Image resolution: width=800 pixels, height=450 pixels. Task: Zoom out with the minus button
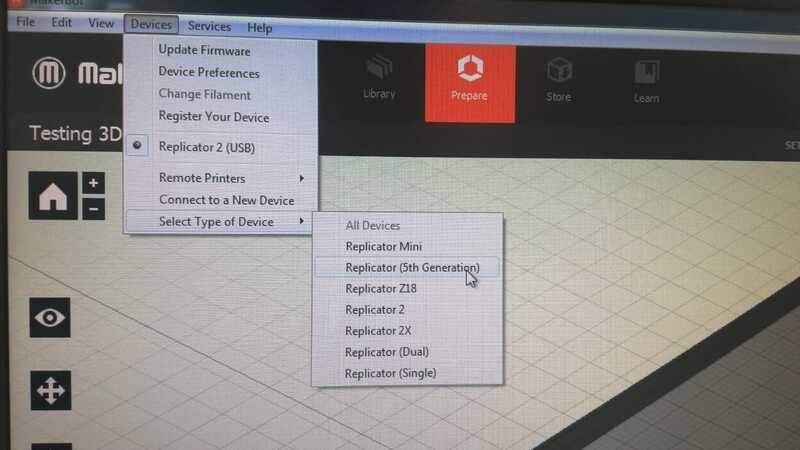tap(93, 209)
